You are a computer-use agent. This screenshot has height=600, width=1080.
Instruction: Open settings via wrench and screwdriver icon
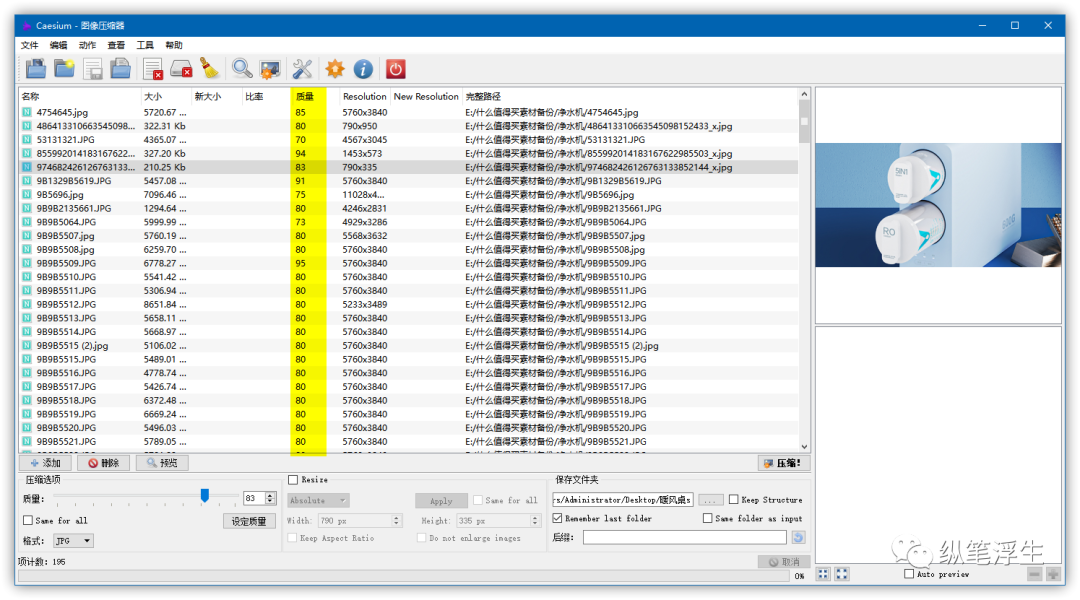point(302,69)
